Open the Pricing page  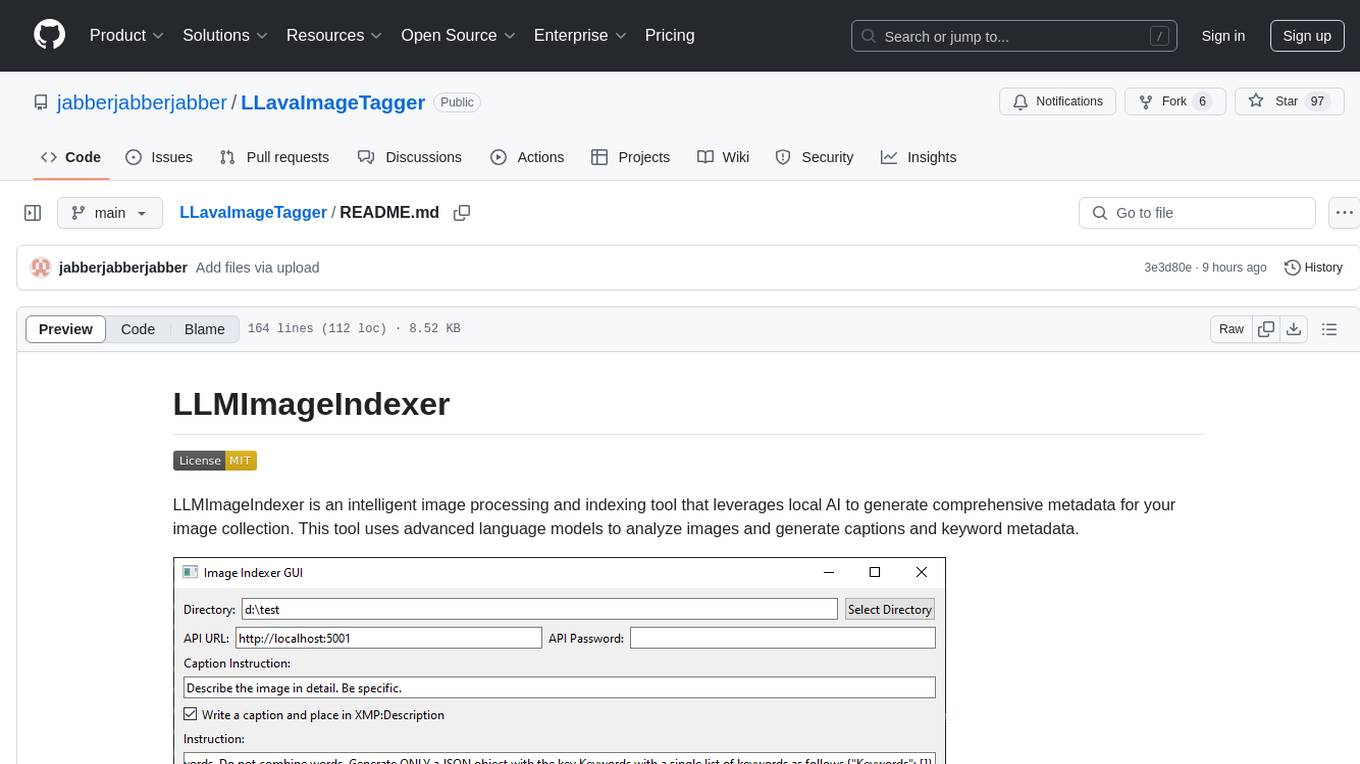click(670, 35)
